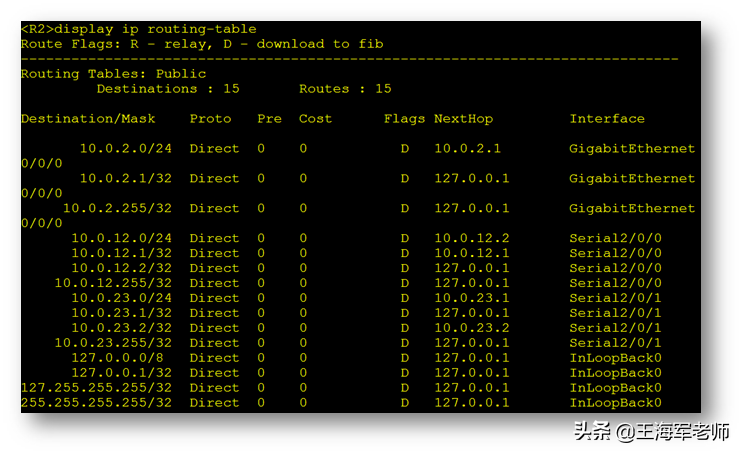Select destination 127.0.0.1/32
The height and width of the screenshot is (455, 743).
click(x=121, y=373)
